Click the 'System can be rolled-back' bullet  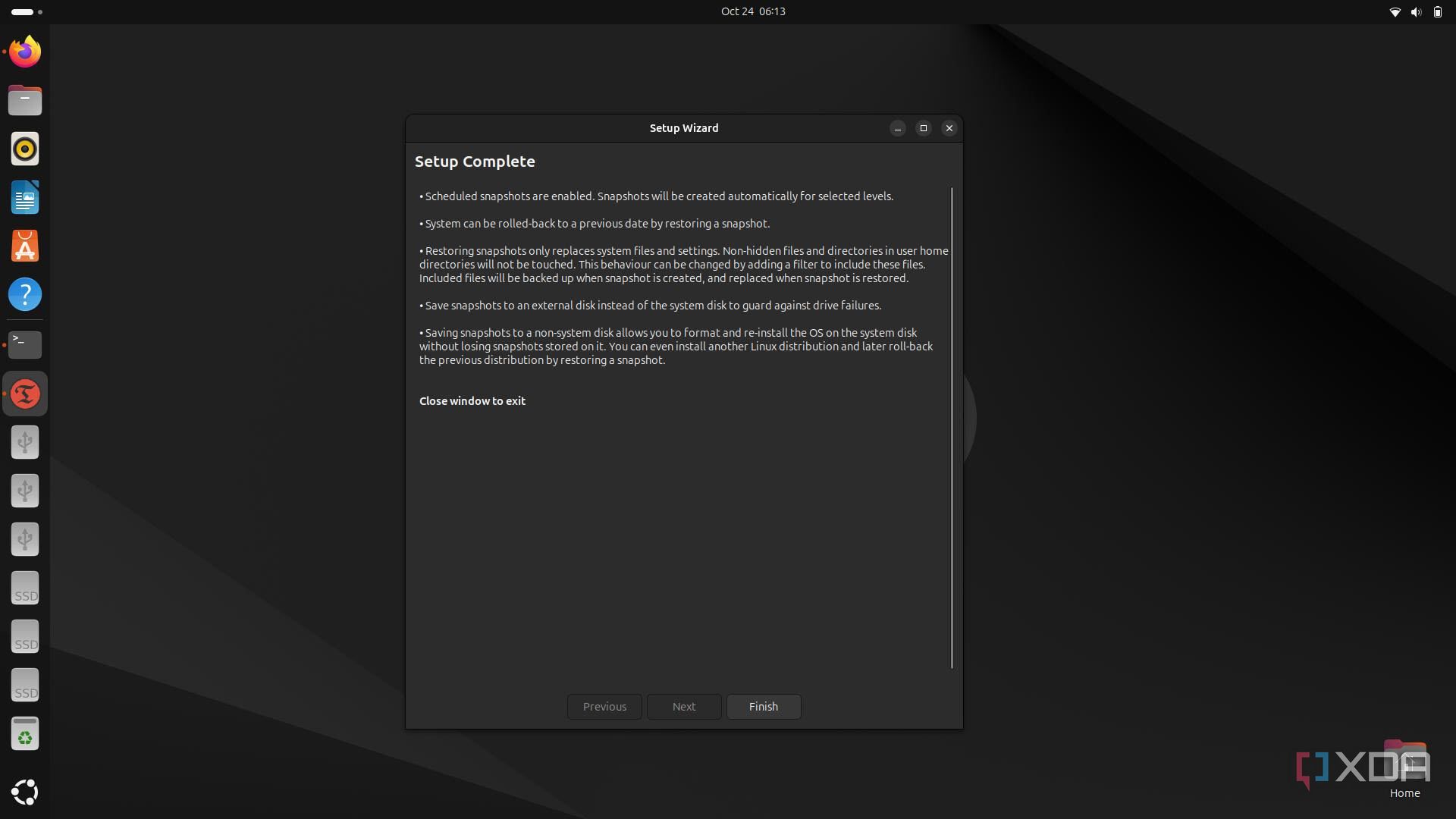click(595, 223)
